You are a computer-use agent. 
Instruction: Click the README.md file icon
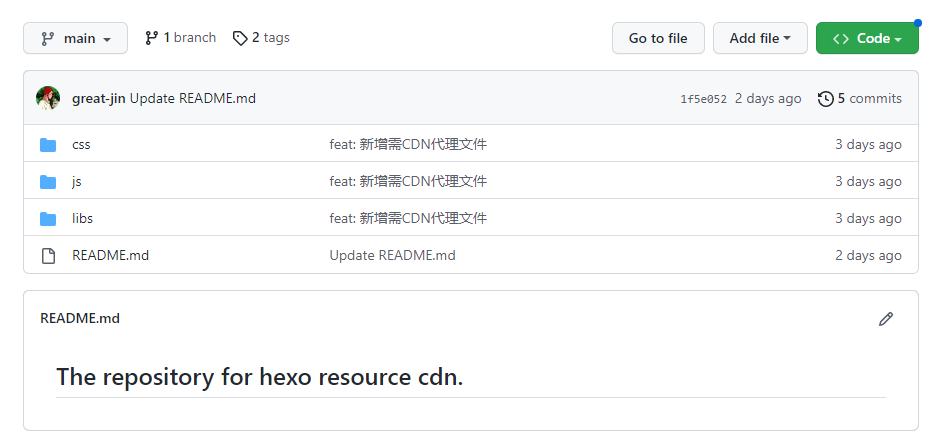48,256
